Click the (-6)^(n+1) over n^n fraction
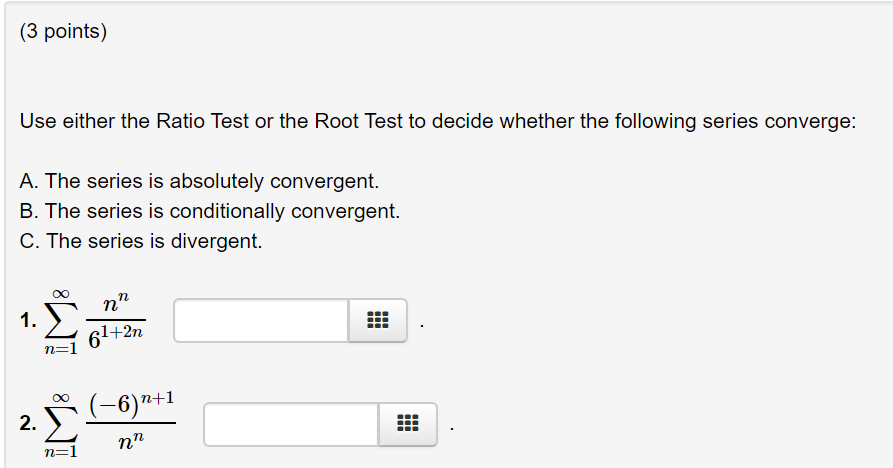This screenshot has height=468, width=893. click(131, 422)
